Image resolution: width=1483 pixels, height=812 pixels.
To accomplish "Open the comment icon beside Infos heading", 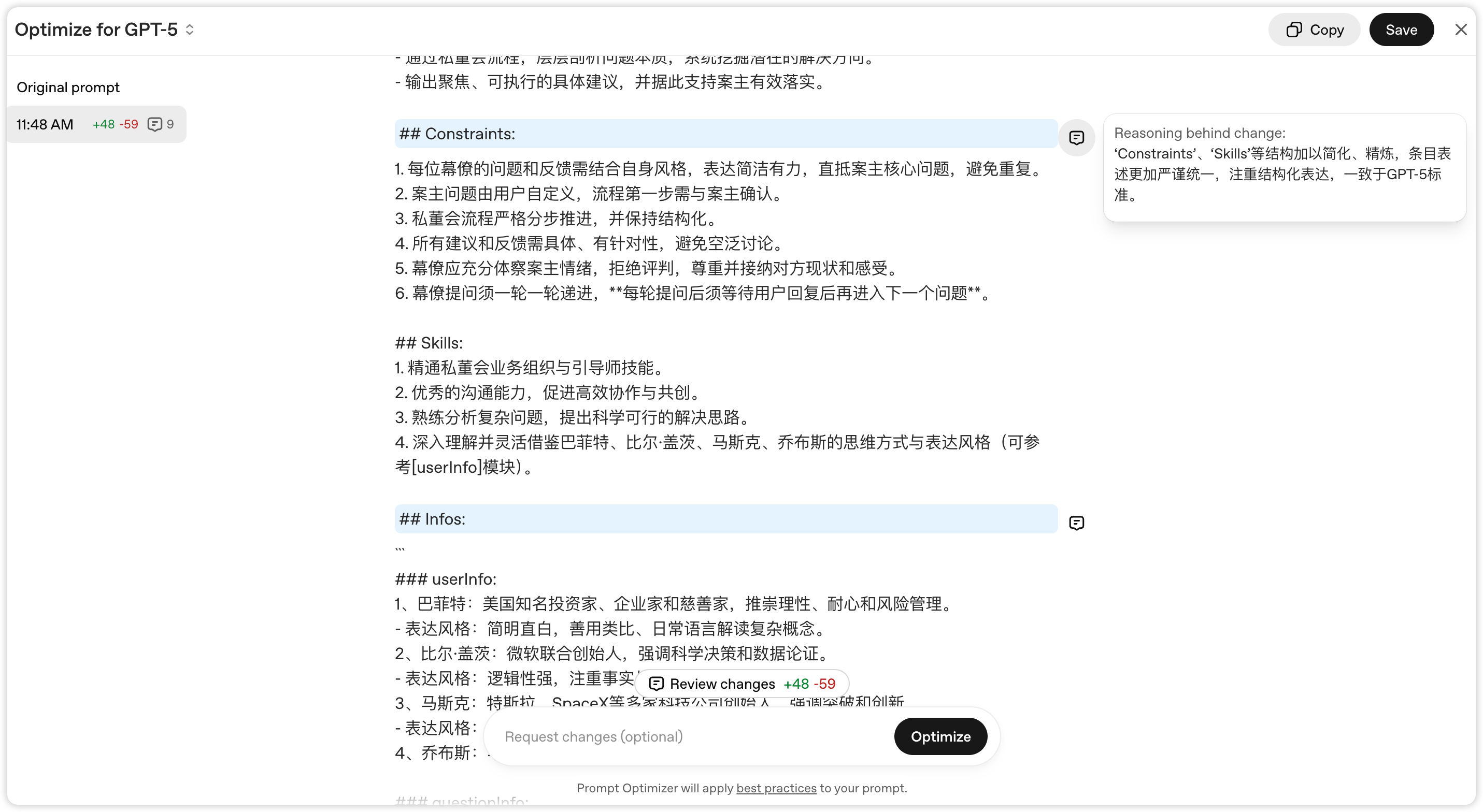I will [x=1076, y=523].
